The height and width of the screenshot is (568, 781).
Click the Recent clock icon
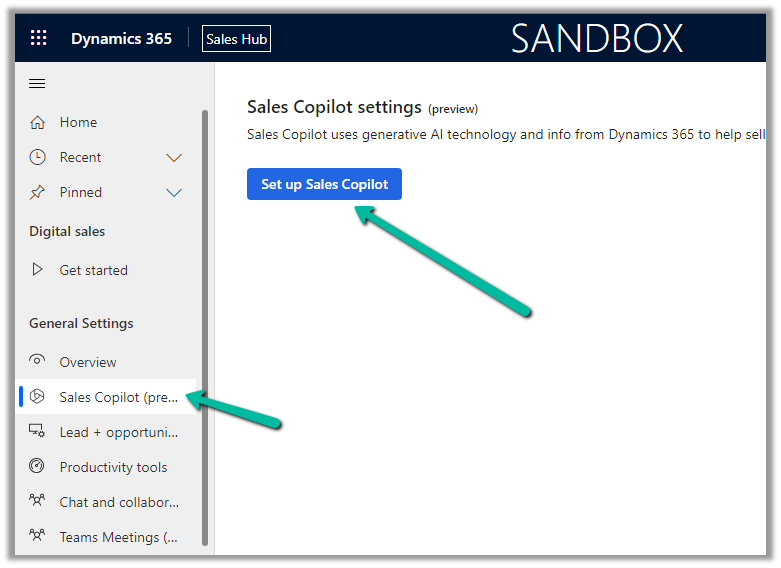pyautogui.click(x=38, y=157)
